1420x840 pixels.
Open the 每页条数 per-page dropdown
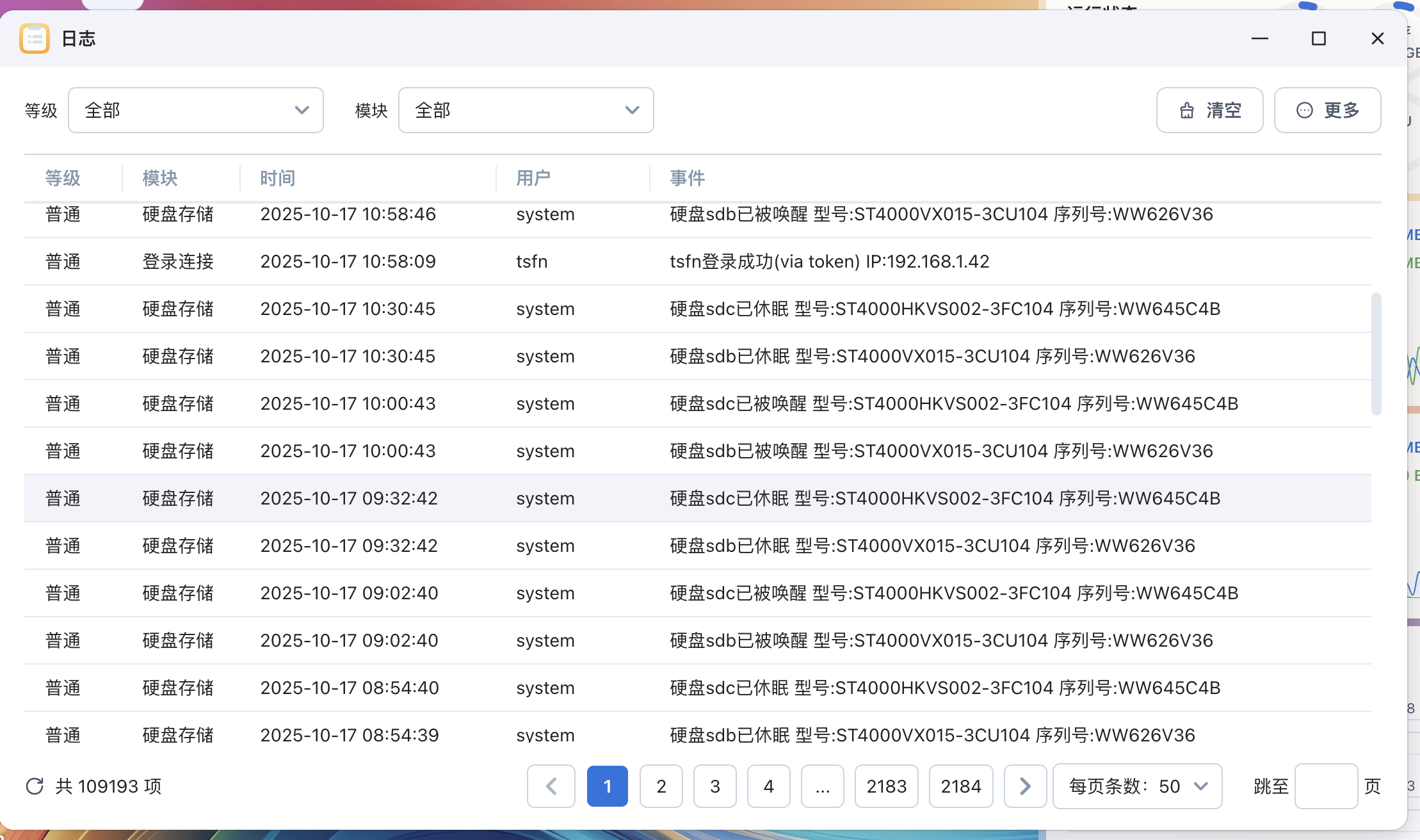(1137, 786)
